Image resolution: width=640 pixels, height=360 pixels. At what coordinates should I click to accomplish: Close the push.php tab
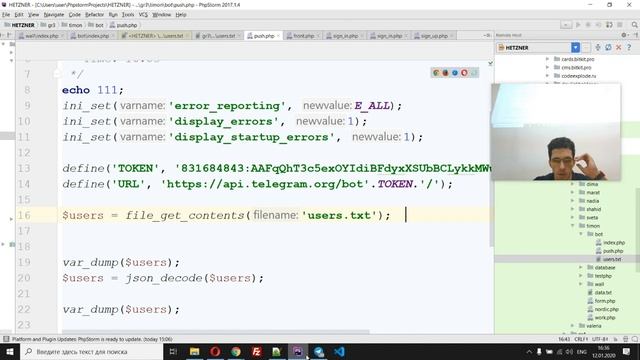[278, 36]
